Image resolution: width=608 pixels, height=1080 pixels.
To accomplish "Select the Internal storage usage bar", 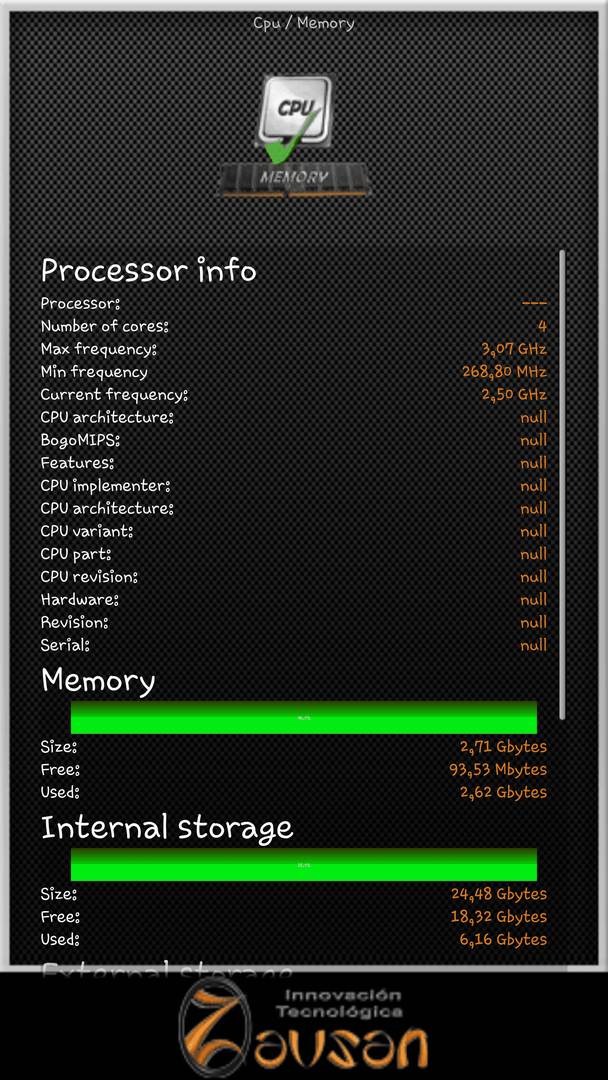I will 304,864.
